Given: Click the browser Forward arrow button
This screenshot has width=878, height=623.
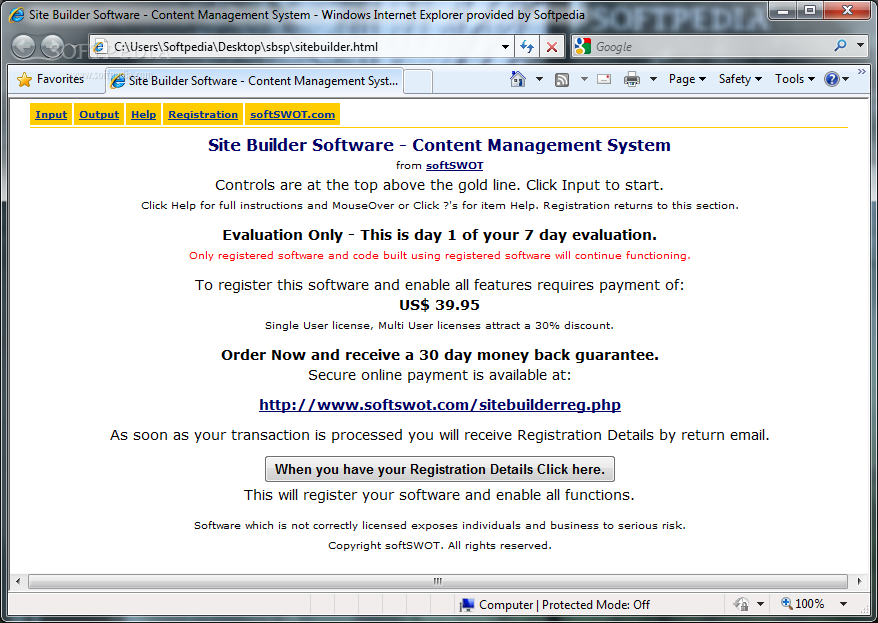Looking at the screenshot, I should [x=53, y=47].
